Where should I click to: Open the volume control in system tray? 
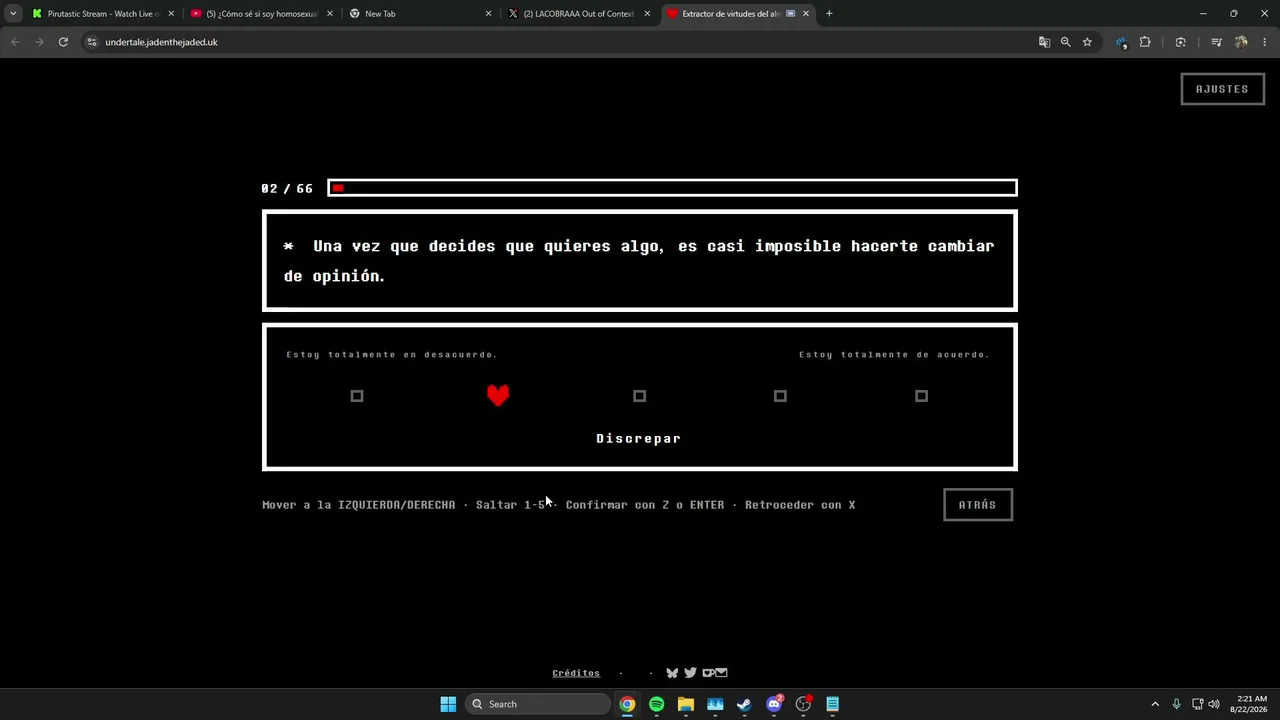[x=1214, y=704]
